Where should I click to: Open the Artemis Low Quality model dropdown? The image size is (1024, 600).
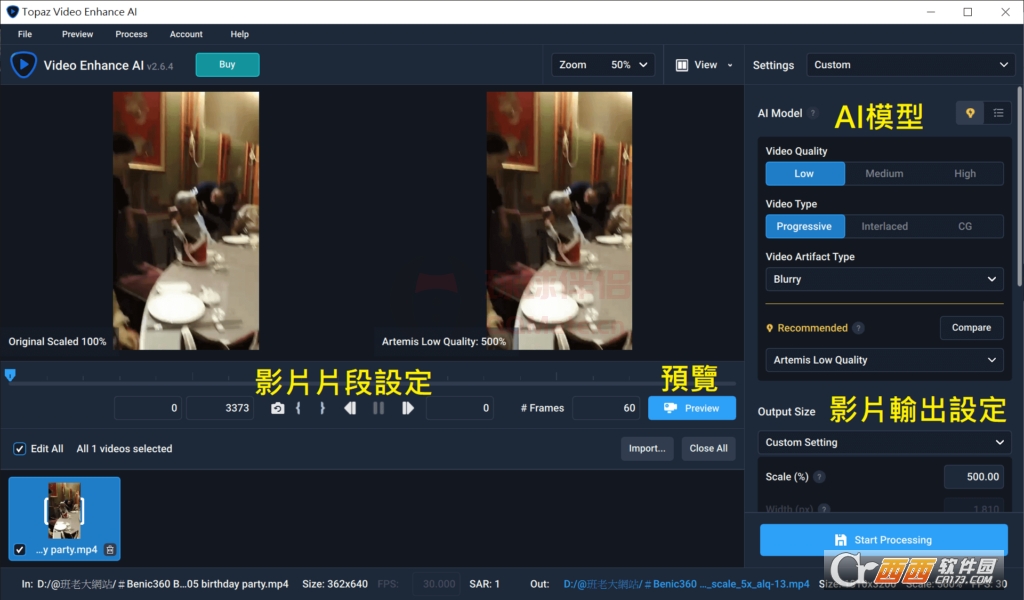(x=884, y=360)
